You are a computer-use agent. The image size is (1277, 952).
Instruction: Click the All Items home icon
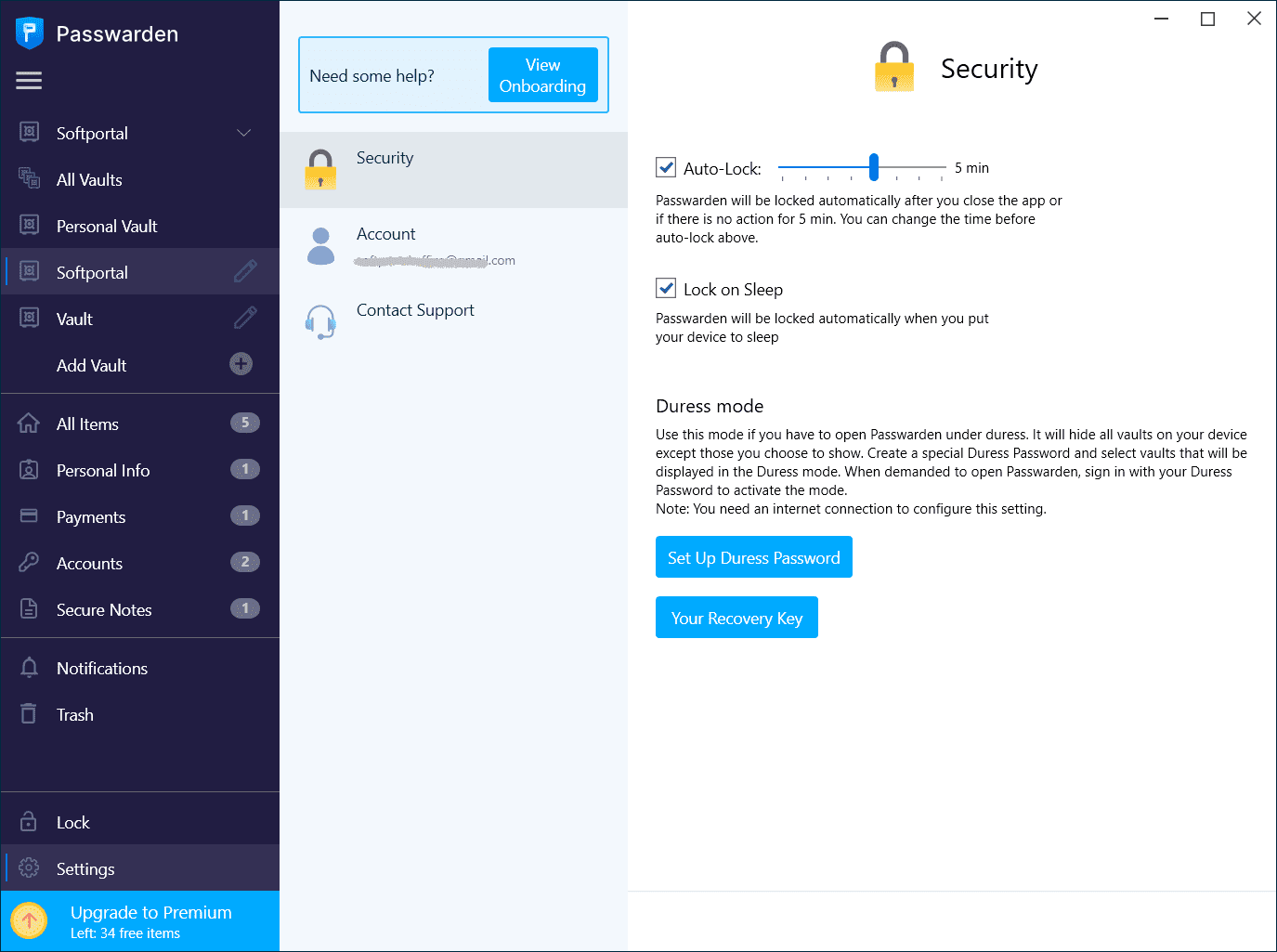point(29,424)
